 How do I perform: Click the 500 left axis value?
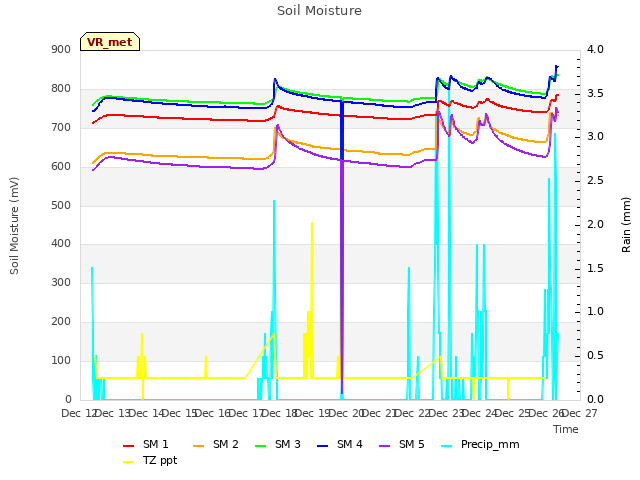[x=61, y=205]
